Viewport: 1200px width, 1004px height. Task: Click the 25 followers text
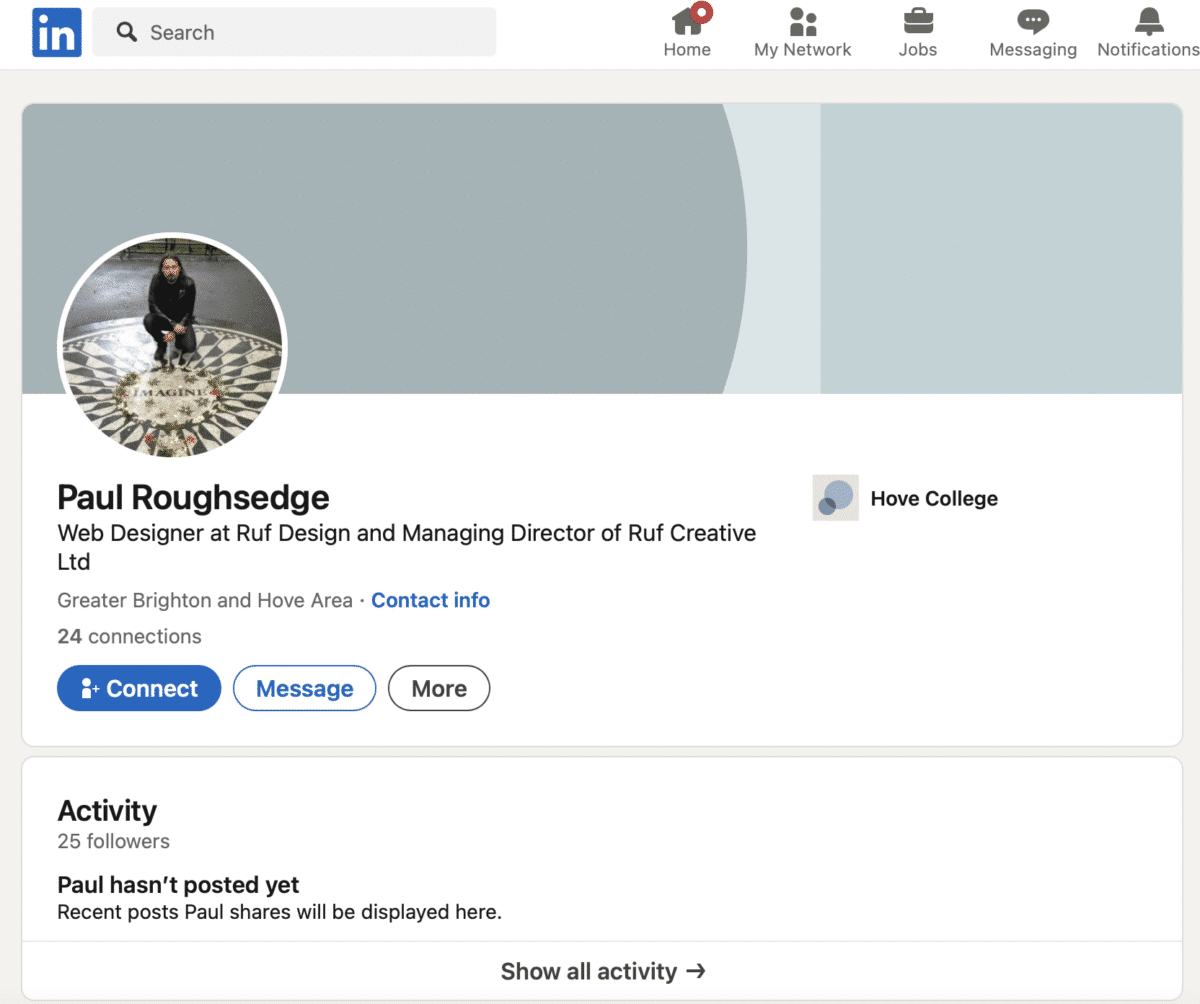click(x=113, y=841)
